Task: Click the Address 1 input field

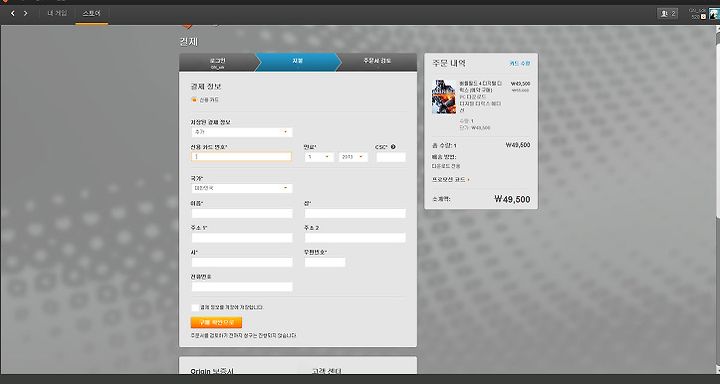Action: tap(242, 237)
